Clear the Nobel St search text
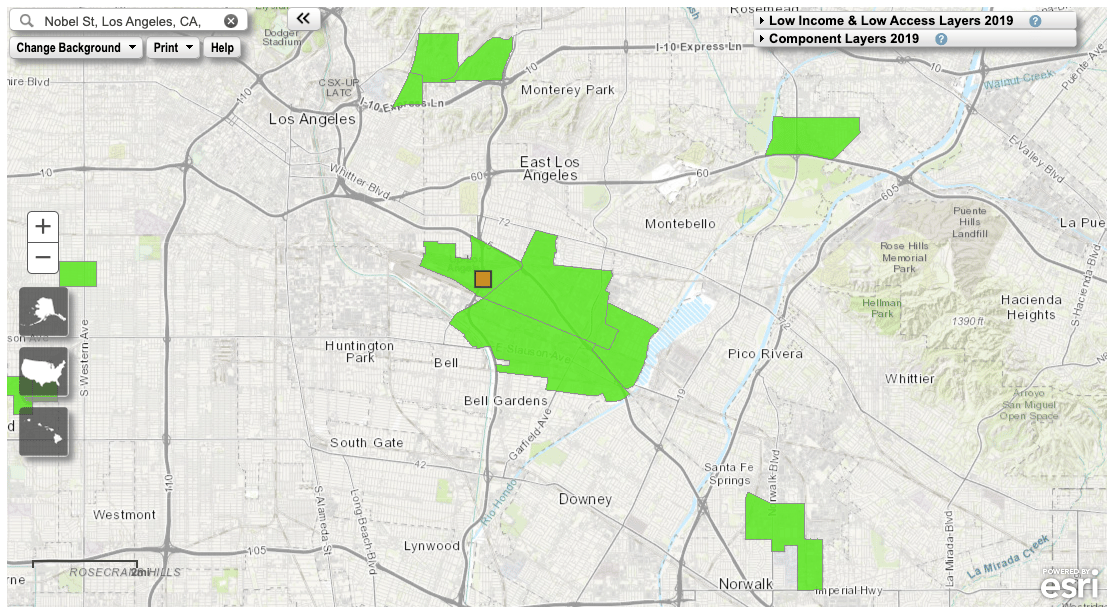Viewport: 1116px width, 613px height. [x=231, y=21]
